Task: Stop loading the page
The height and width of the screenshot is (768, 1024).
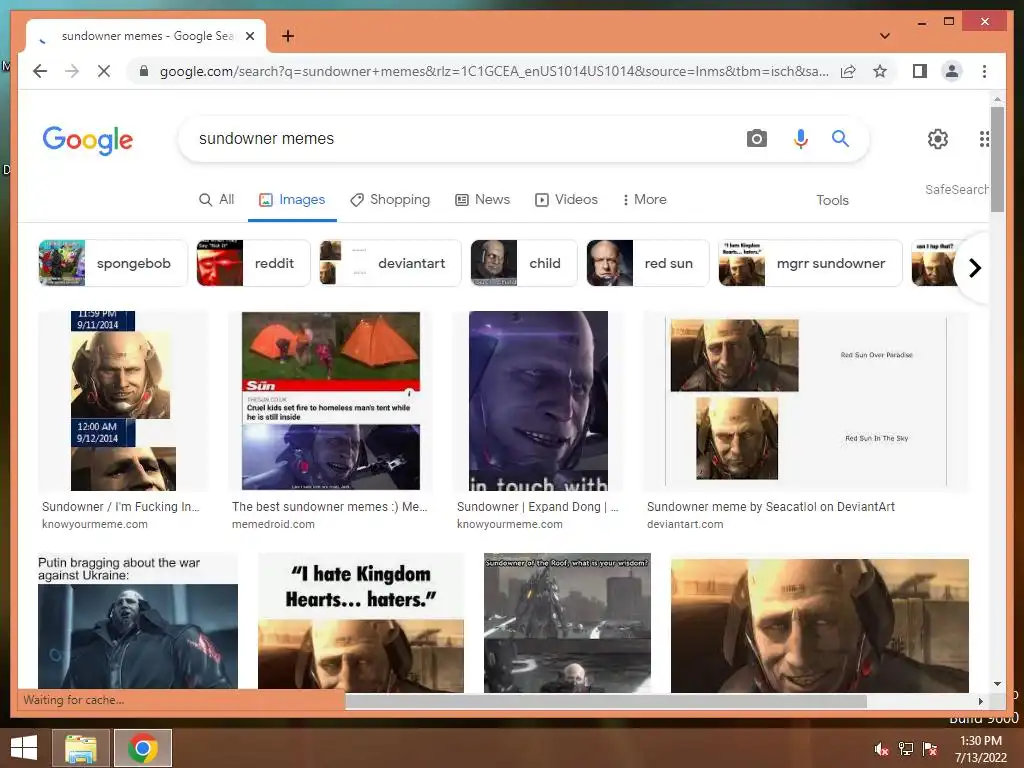Action: 104,71
